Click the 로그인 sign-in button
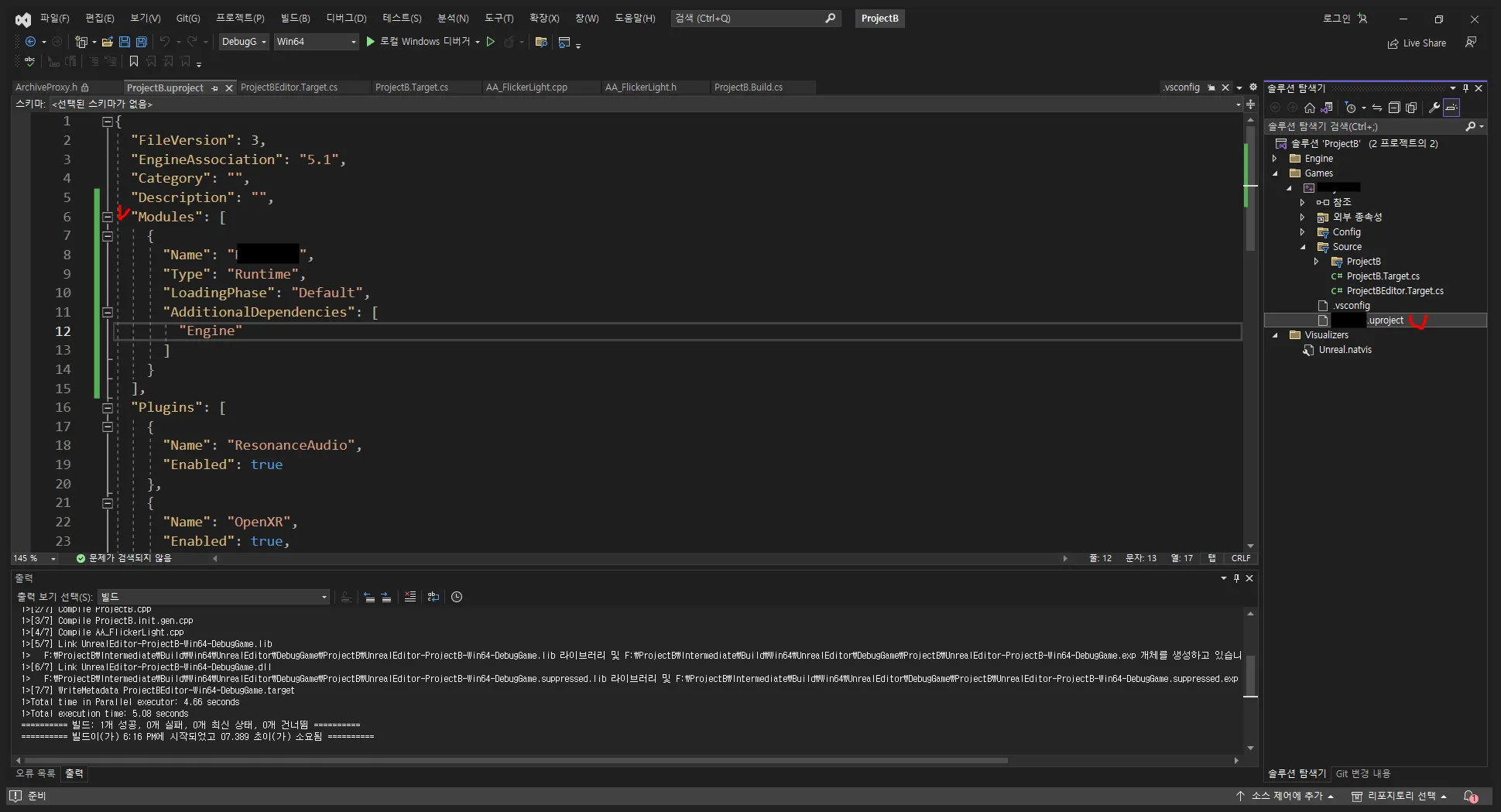Screen dimensions: 1501x812 click(1345, 18)
